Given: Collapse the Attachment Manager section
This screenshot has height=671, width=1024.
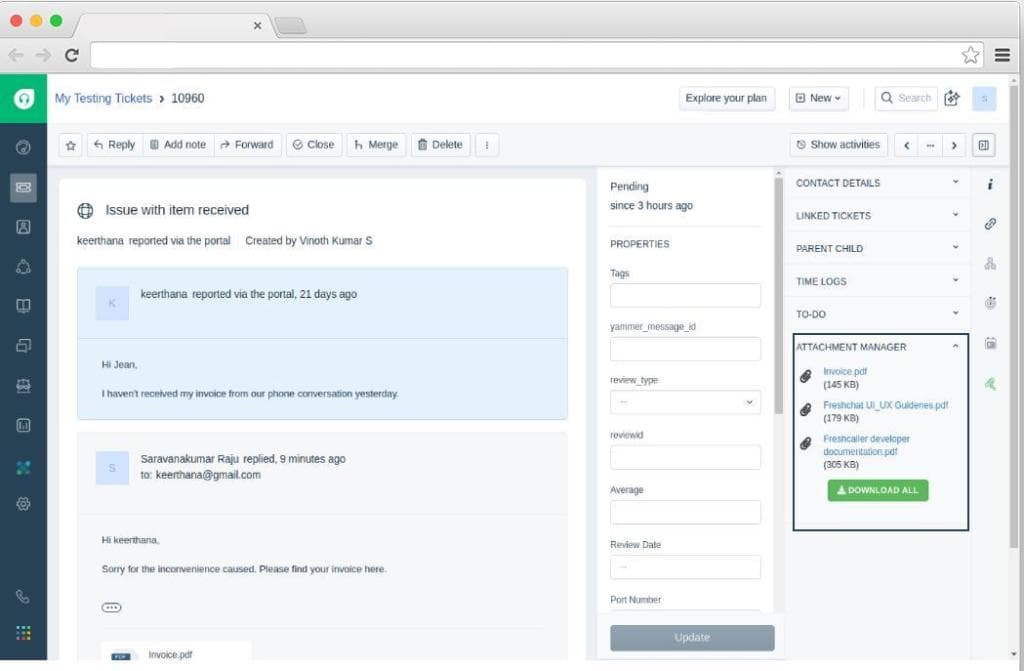Looking at the screenshot, I should (x=955, y=347).
